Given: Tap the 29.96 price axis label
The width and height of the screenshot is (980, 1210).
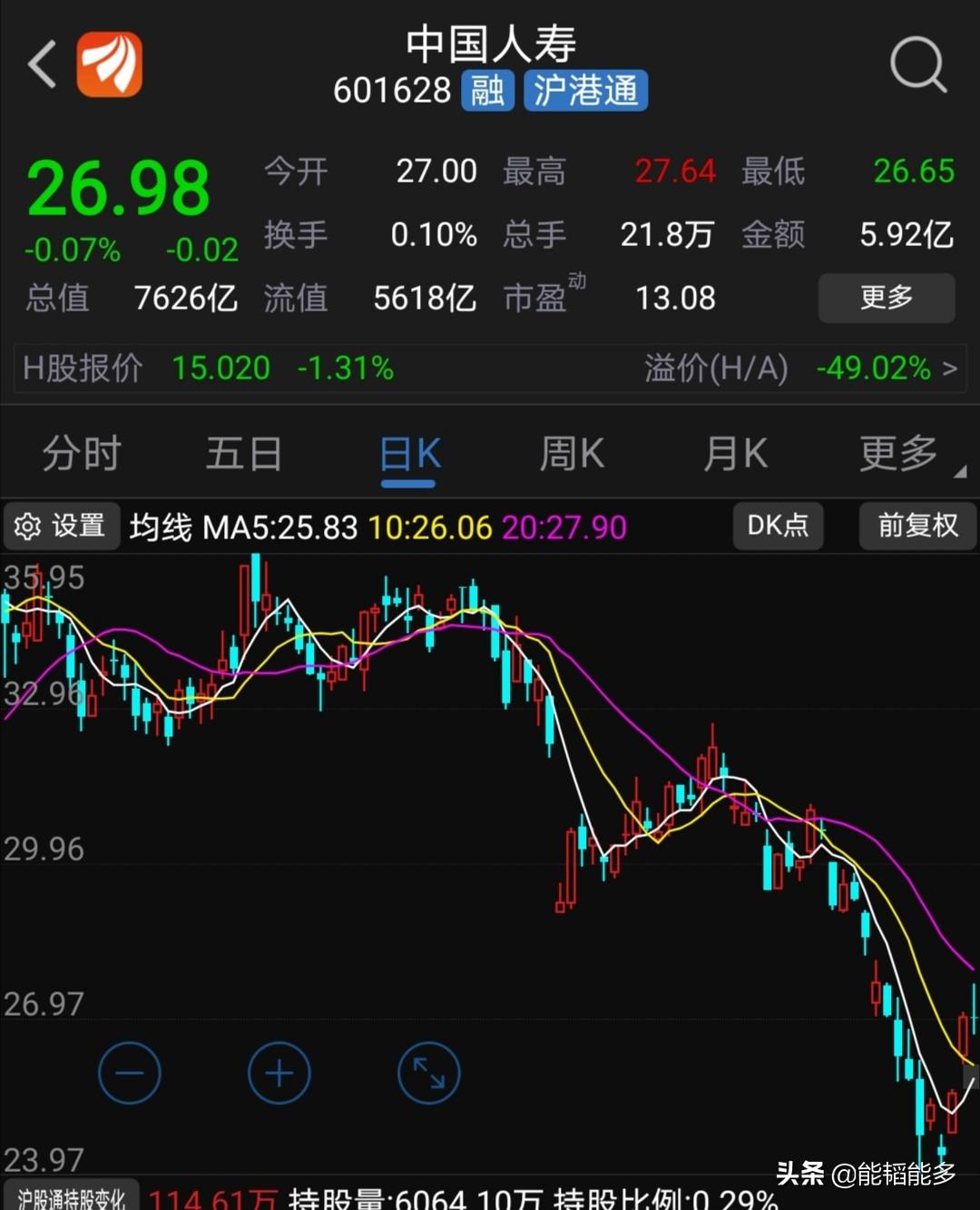Looking at the screenshot, I should [x=44, y=850].
